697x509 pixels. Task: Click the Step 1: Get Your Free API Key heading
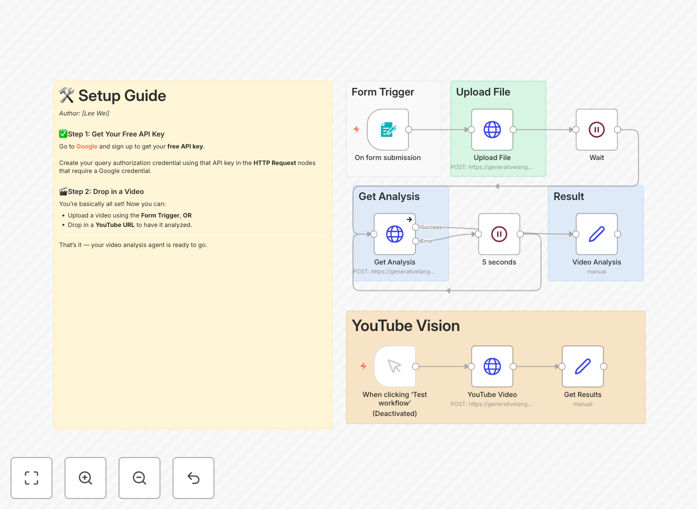point(112,134)
